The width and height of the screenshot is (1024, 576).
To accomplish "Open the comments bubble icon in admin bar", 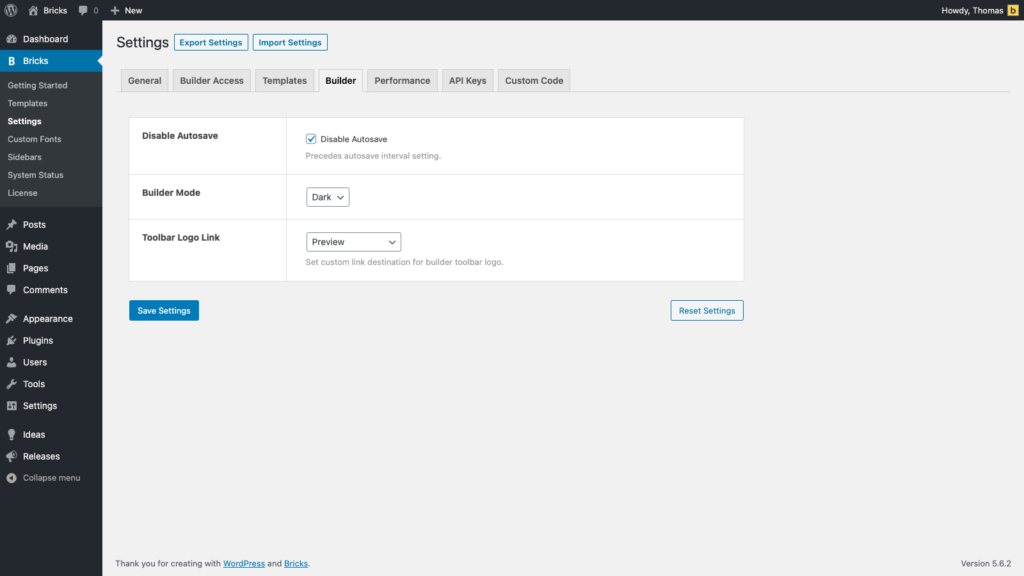I will pos(83,10).
